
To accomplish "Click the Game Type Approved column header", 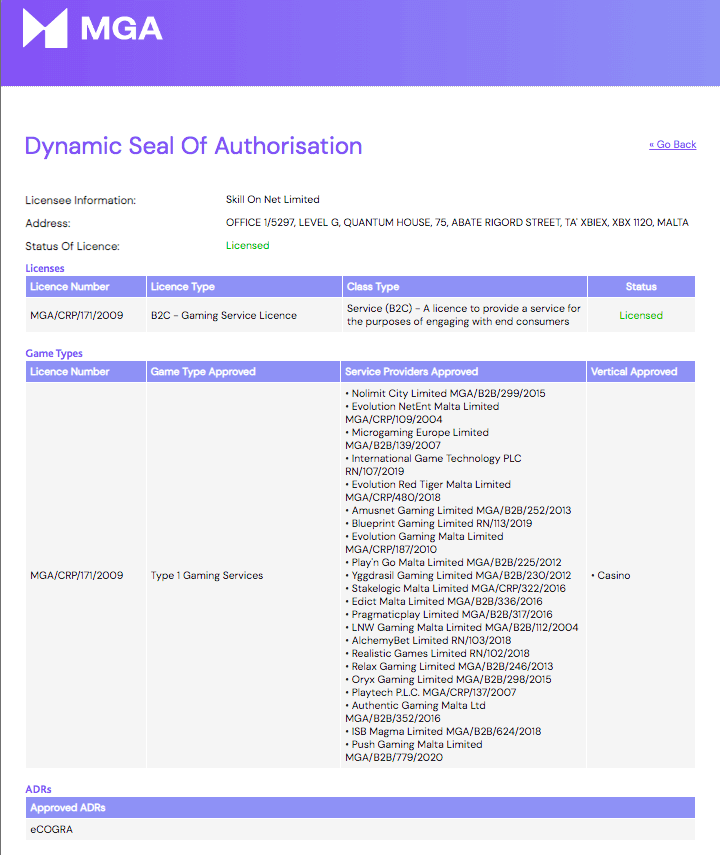I will (x=203, y=372).
